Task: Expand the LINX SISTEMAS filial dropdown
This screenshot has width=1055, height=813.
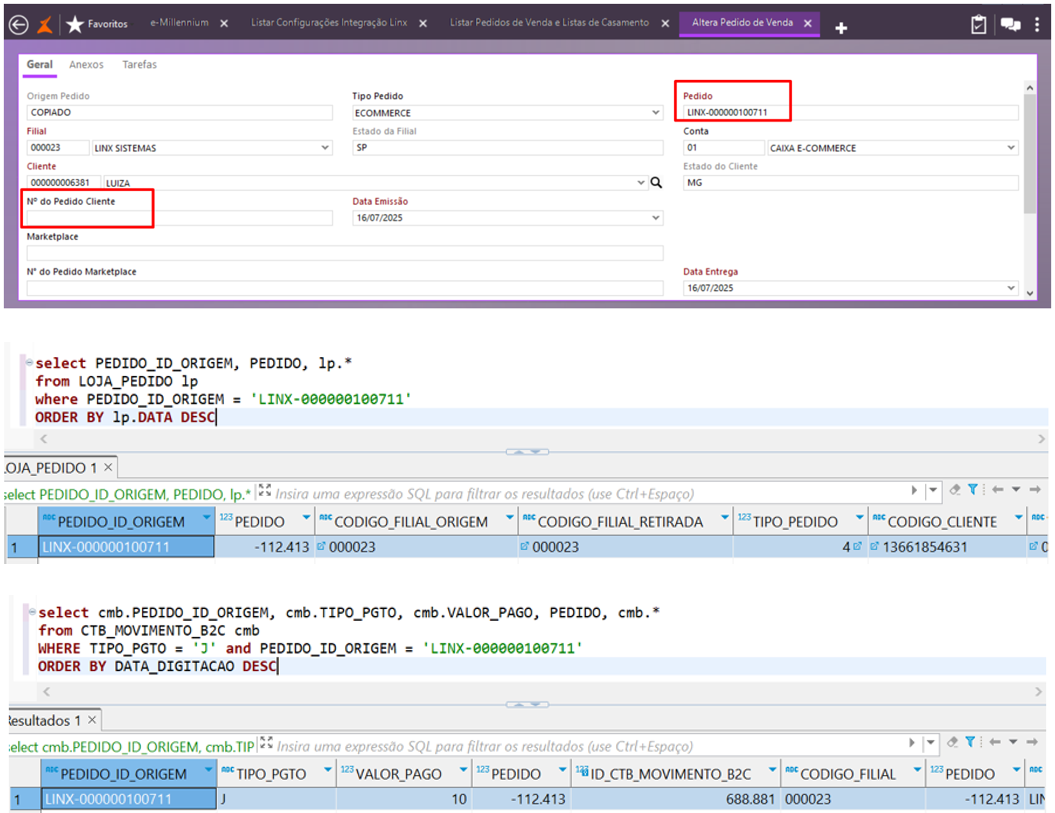Action: pos(325,147)
